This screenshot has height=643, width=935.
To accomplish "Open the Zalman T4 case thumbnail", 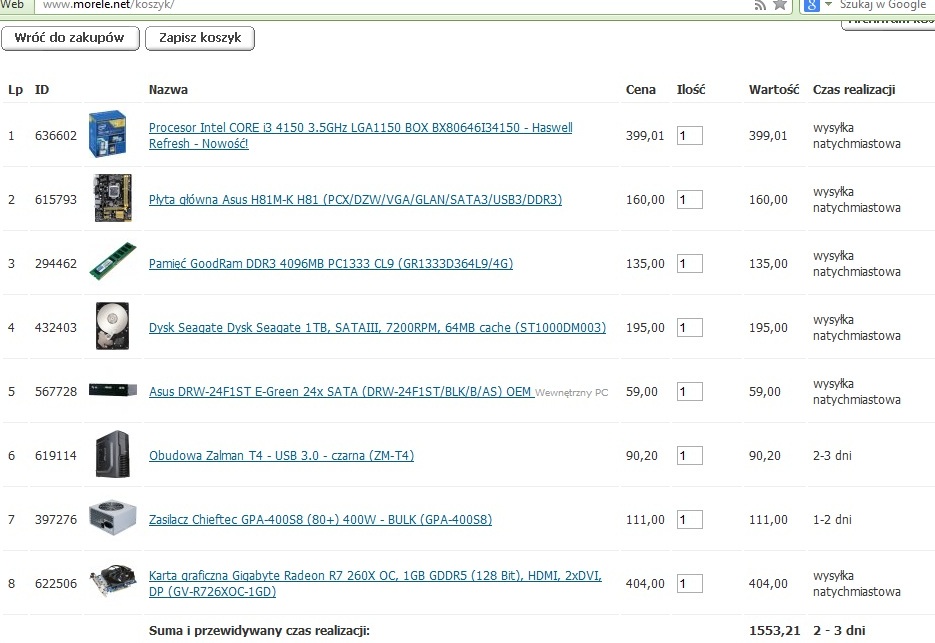I will [x=113, y=454].
